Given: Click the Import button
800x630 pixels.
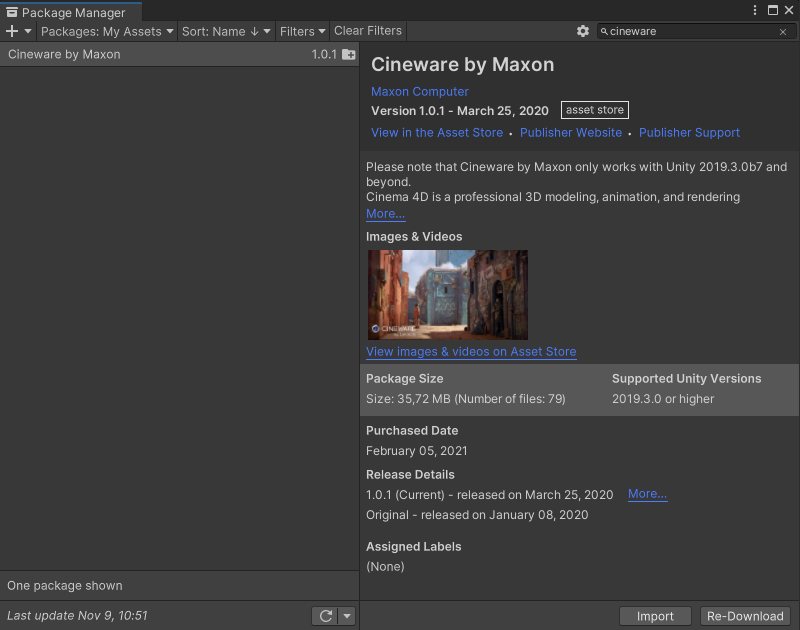Looking at the screenshot, I should coord(655,616).
